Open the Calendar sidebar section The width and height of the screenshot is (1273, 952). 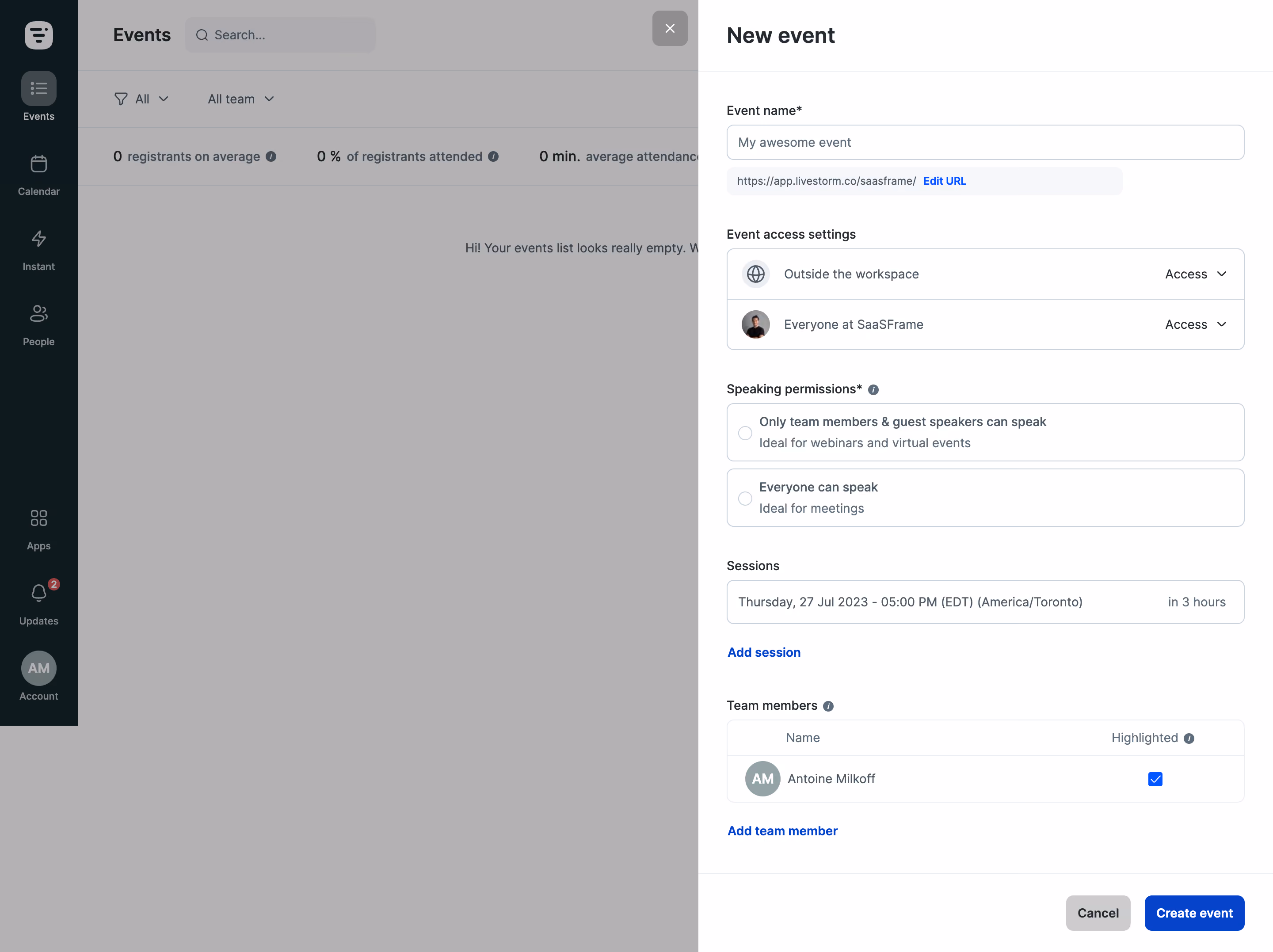[x=38, y=175]
